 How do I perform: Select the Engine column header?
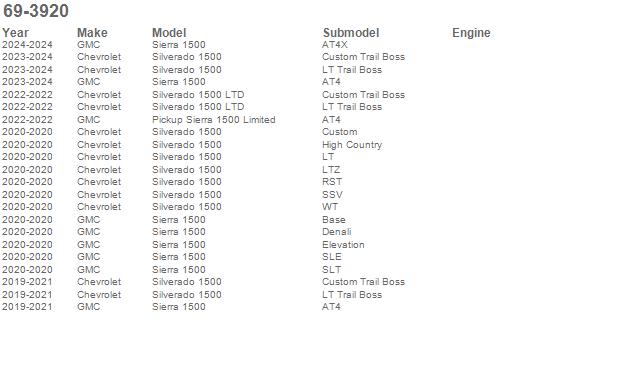click(x=471, y=33)
